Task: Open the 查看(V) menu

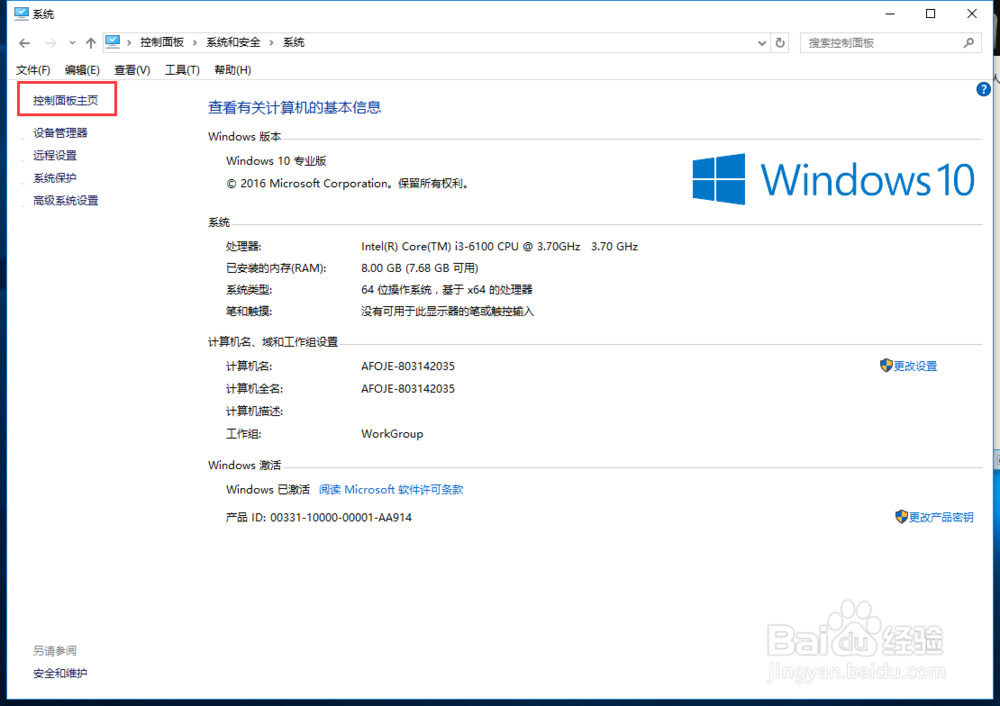Action: pos(130,69)
